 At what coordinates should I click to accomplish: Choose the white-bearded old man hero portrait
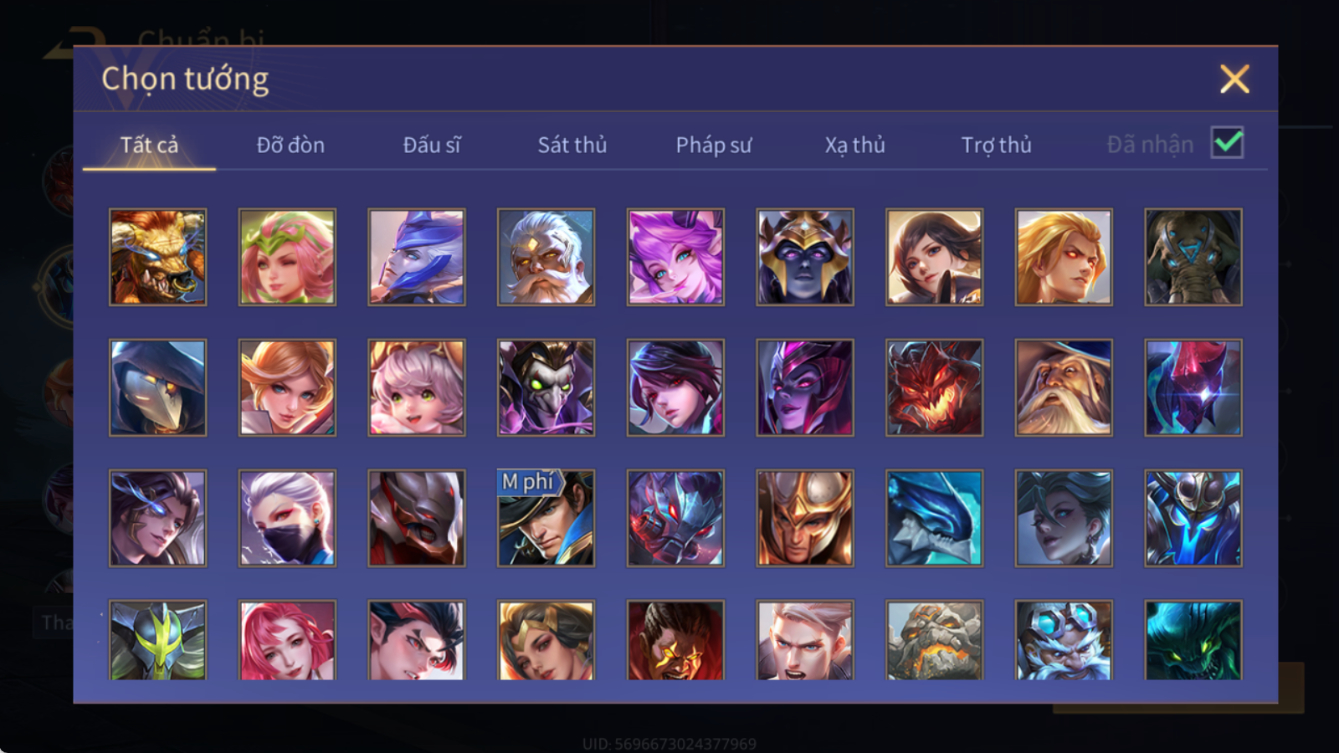[x=546, y=257]
